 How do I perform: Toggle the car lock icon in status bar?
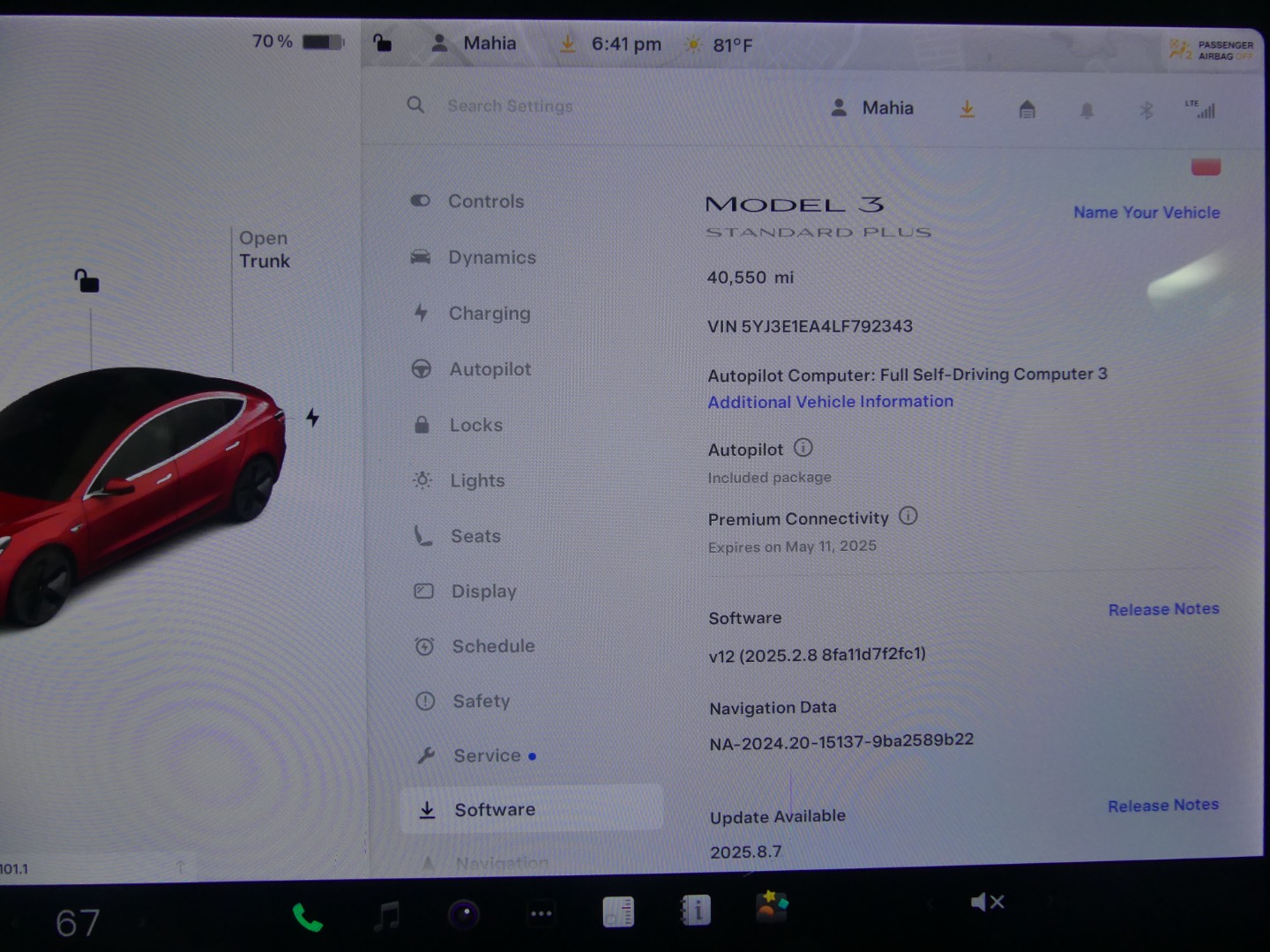(382, 43)
